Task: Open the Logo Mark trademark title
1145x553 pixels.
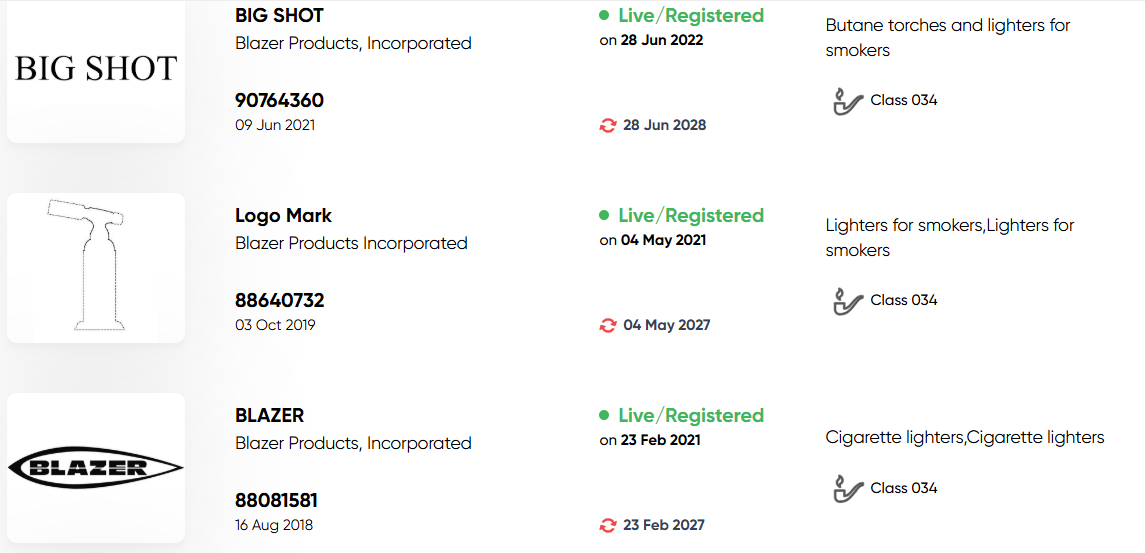Action: click(x=283, y=216)
